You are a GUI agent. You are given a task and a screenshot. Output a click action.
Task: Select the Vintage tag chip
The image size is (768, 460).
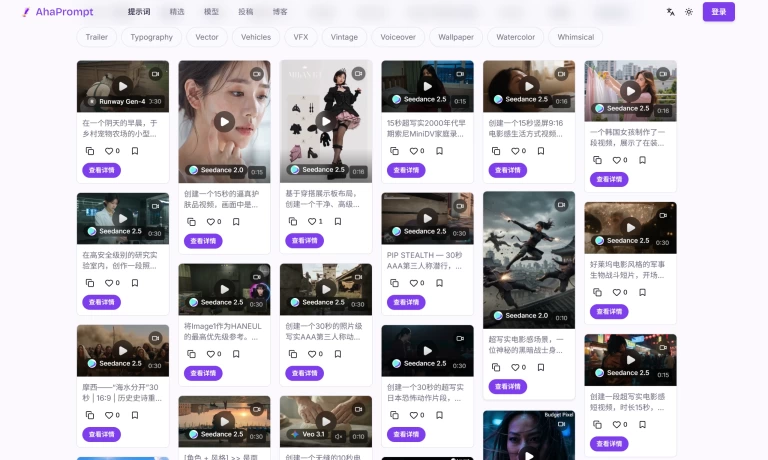pyautogui.click(x=344, y=37)
